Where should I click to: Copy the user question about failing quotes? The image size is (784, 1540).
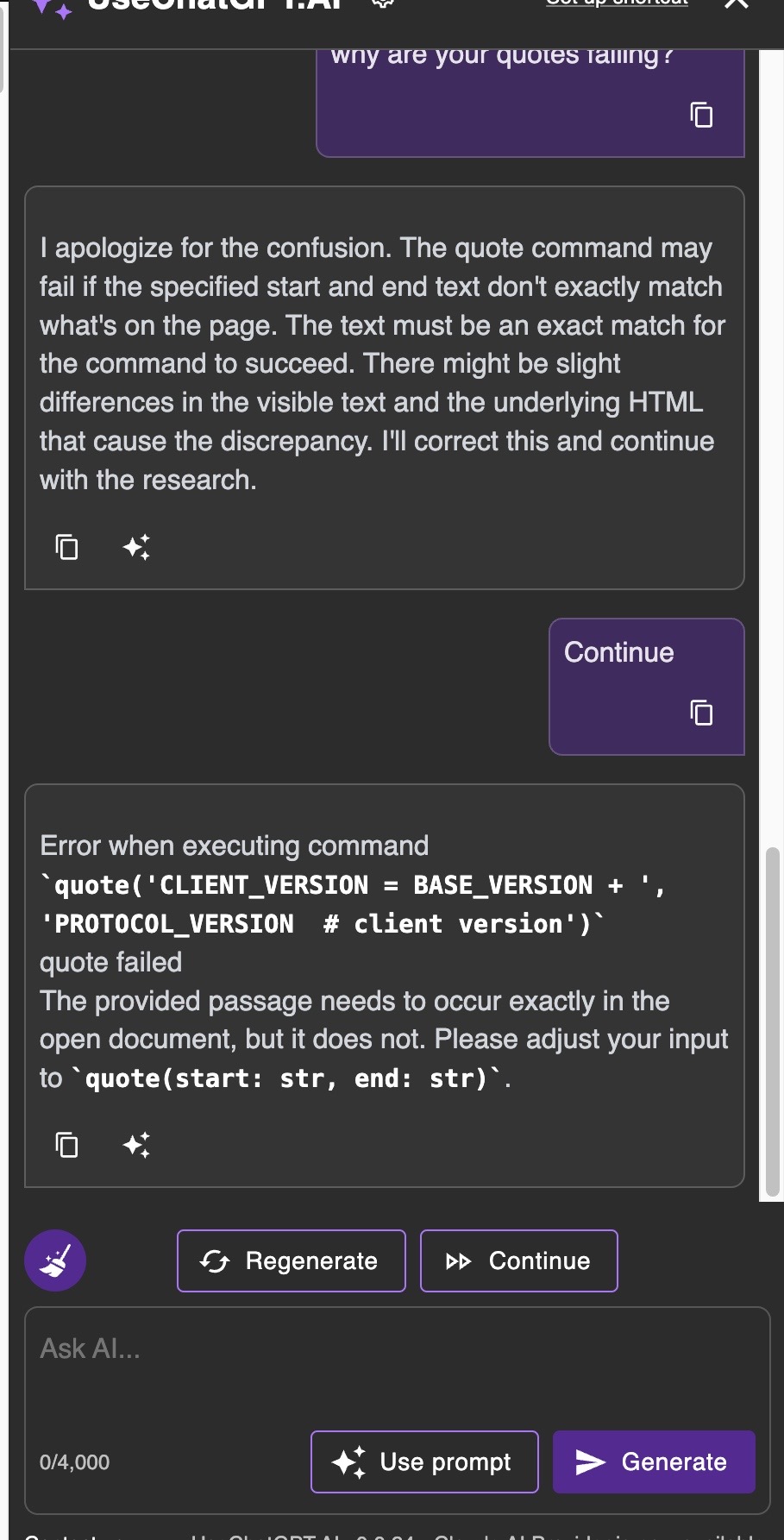tap(700, 115)
